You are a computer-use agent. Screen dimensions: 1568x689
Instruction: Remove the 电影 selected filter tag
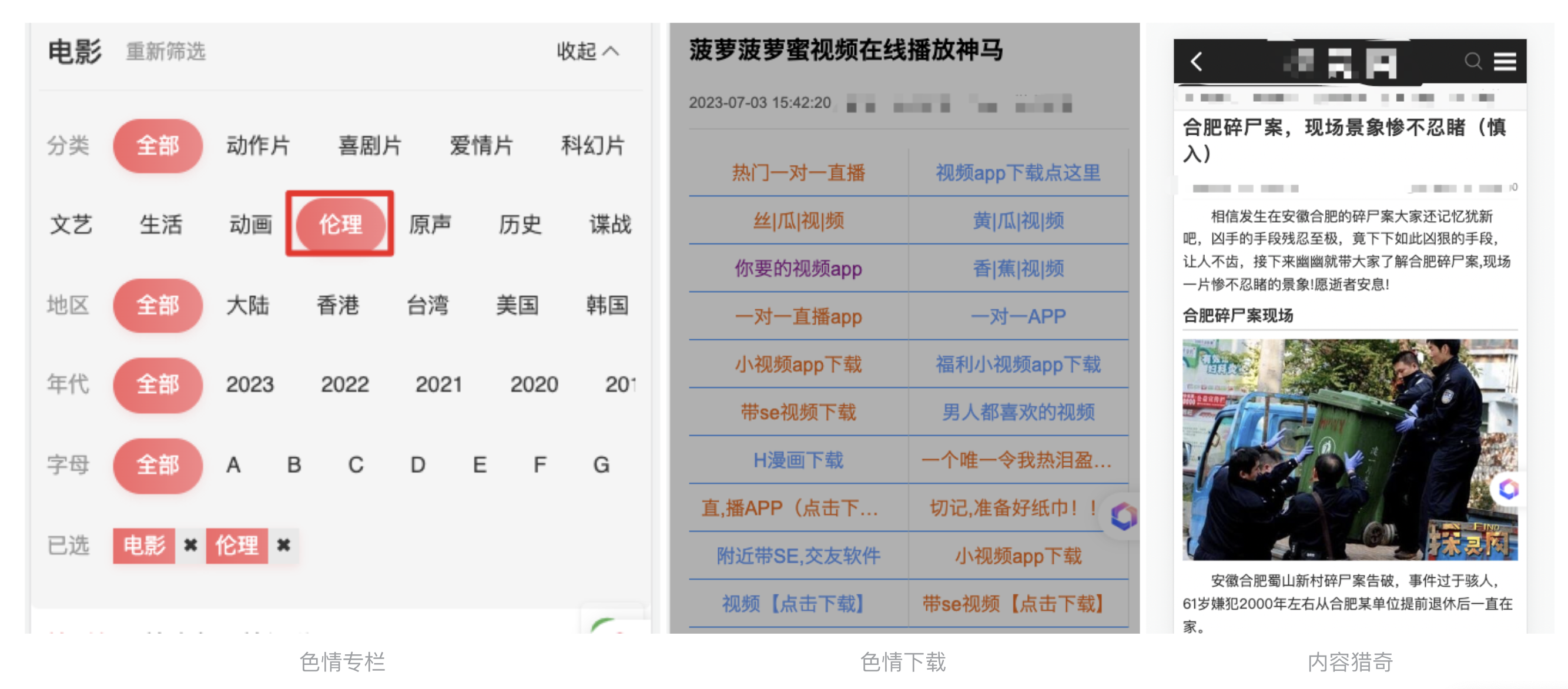coord(190,545)
